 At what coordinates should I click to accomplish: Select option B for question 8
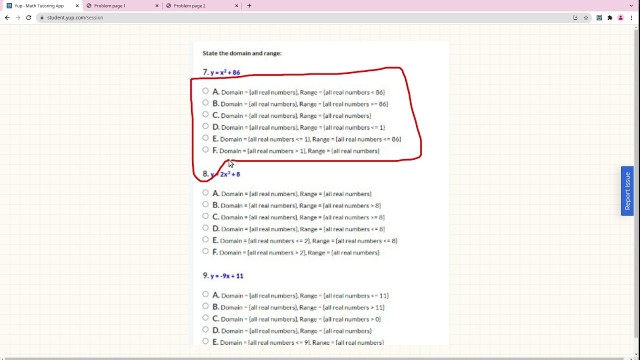pyautogui.click(x=205, y=204)
